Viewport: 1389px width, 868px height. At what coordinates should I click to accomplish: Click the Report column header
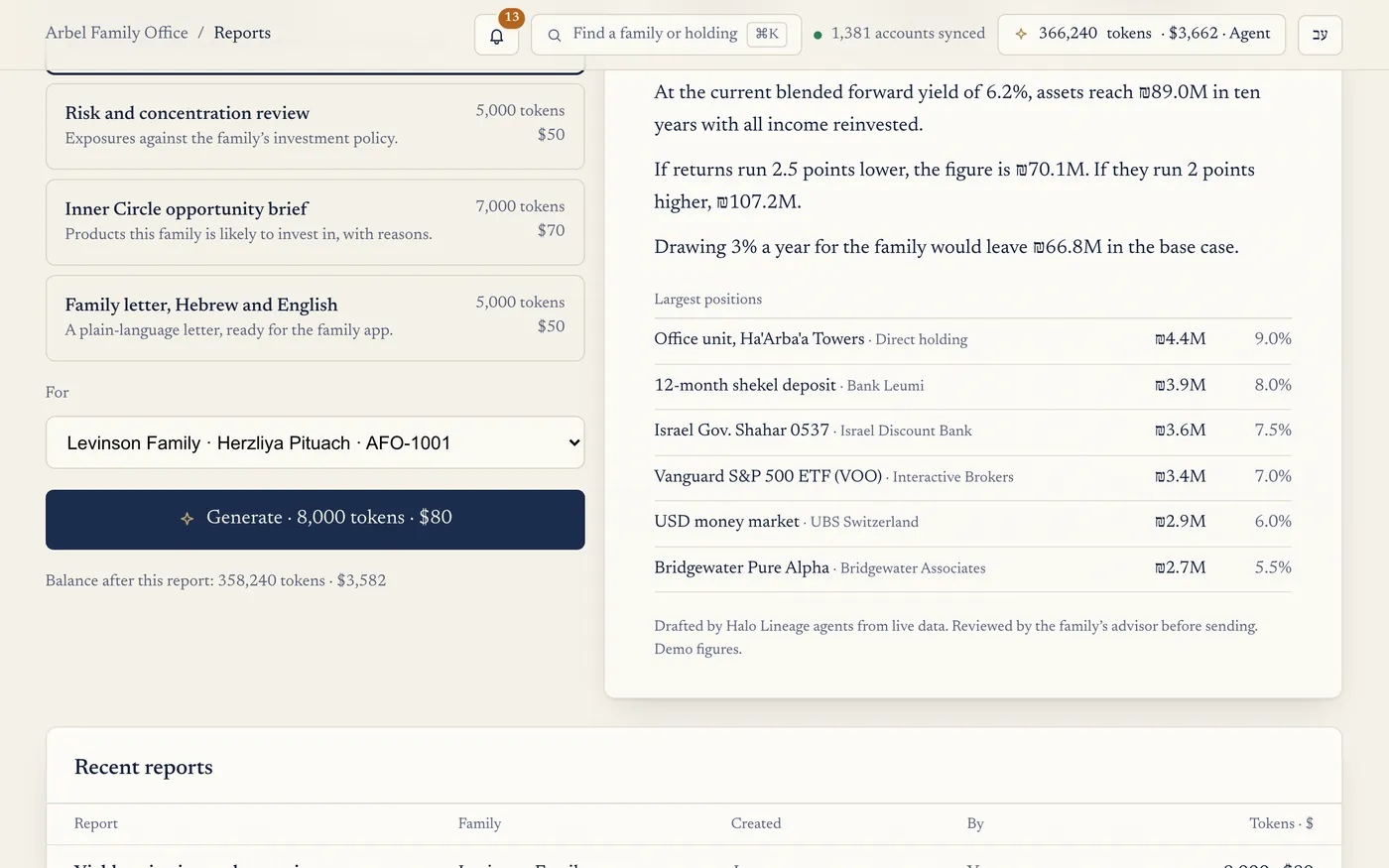(x=96, y=823)
